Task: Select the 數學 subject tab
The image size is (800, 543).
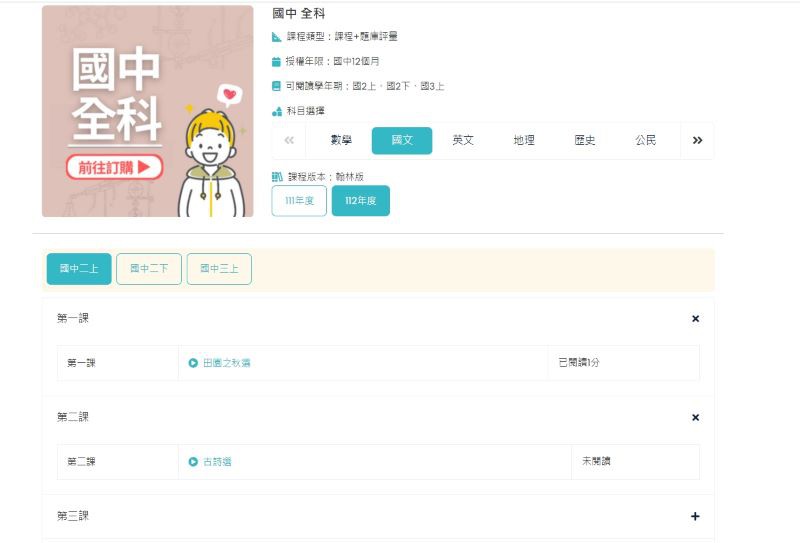Action: point(341,141)
